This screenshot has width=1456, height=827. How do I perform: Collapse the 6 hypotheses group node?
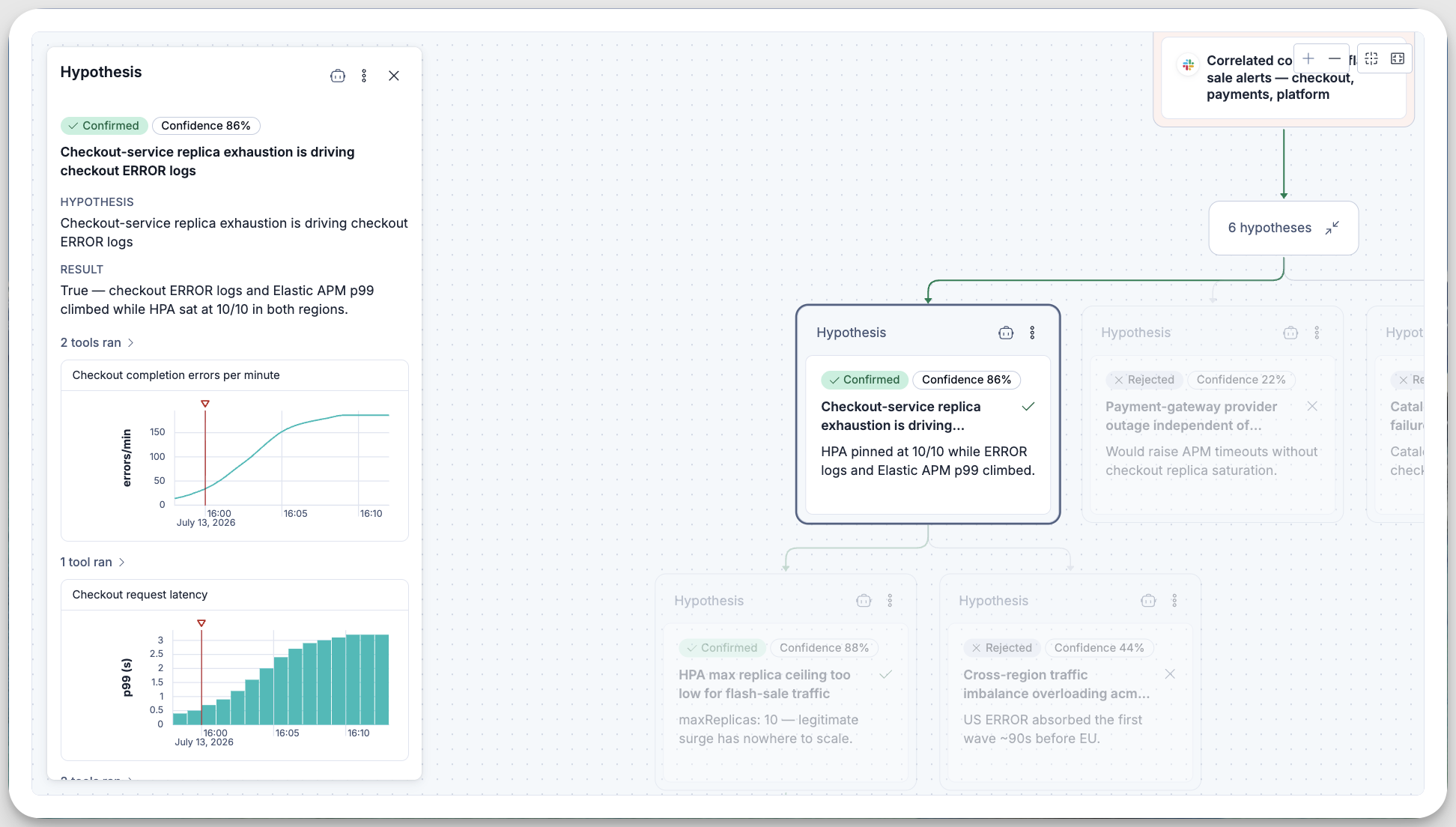click(x=1332, y=228)
